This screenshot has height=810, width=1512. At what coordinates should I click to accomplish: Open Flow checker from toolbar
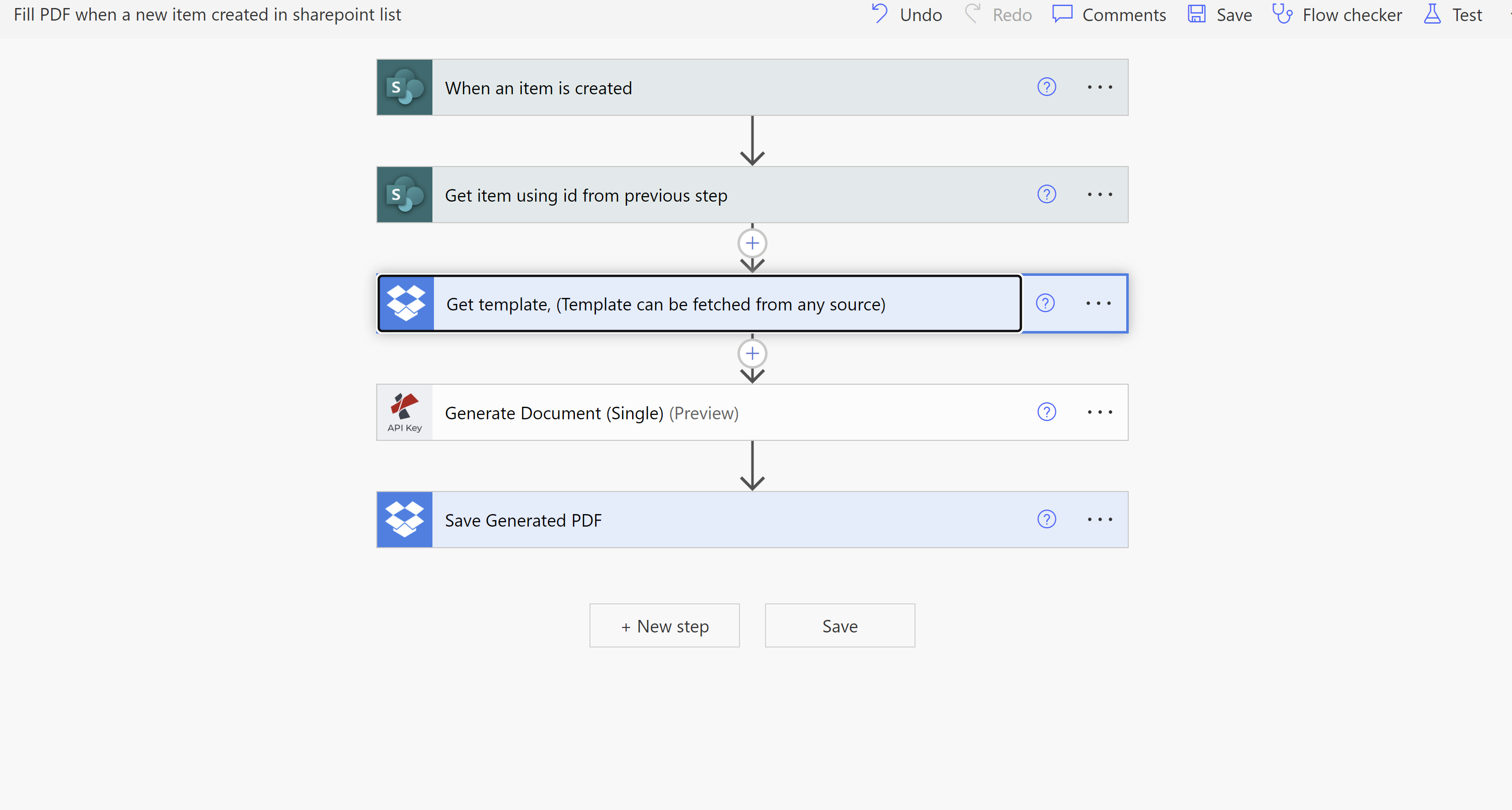1337,15
